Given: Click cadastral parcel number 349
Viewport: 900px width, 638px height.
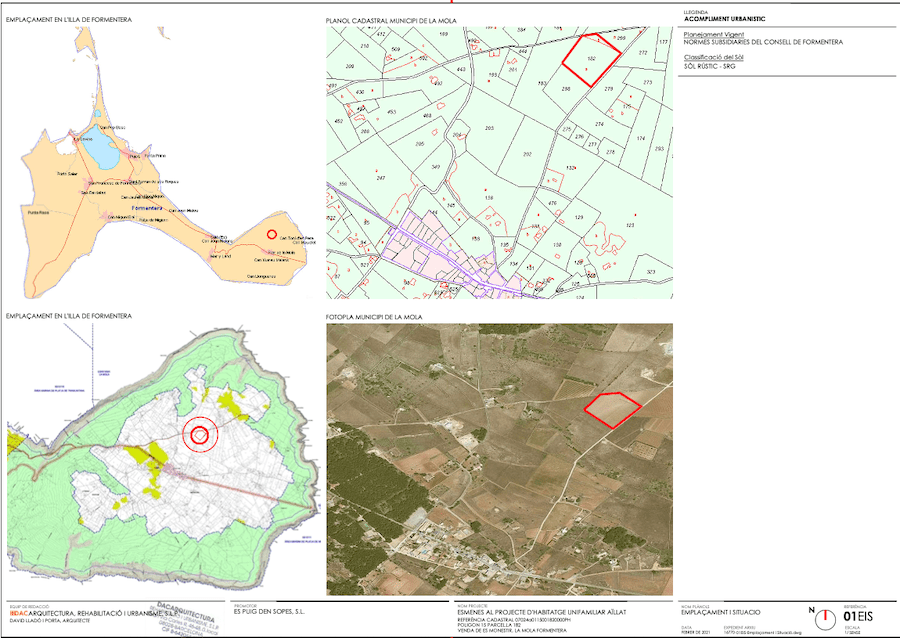Looking at the screenshot, I should (435, 166).
